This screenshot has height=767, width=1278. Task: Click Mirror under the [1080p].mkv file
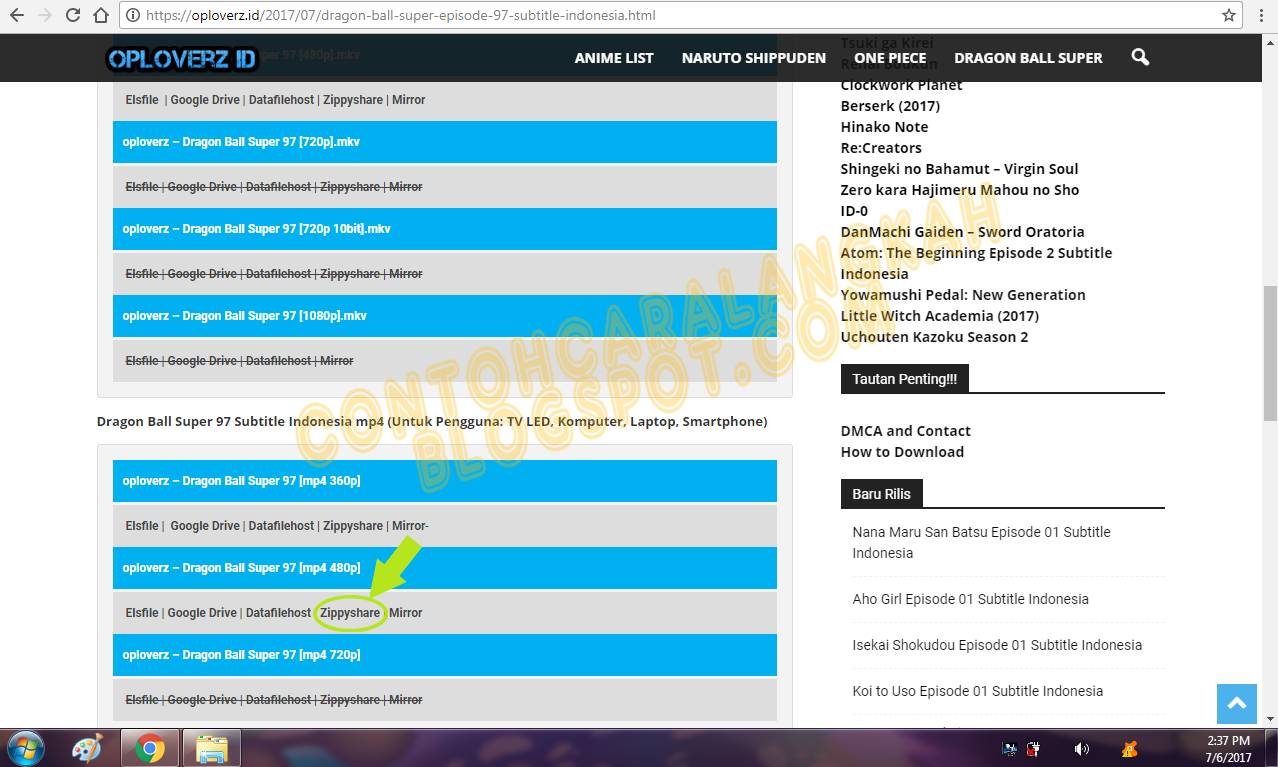pyautogui.click(x=336, y=361)
